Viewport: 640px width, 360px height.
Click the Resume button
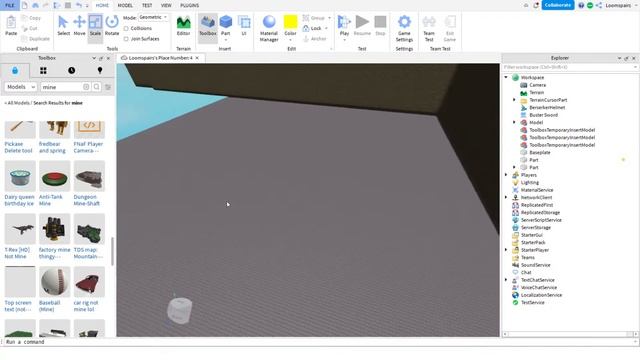(362, 25)
